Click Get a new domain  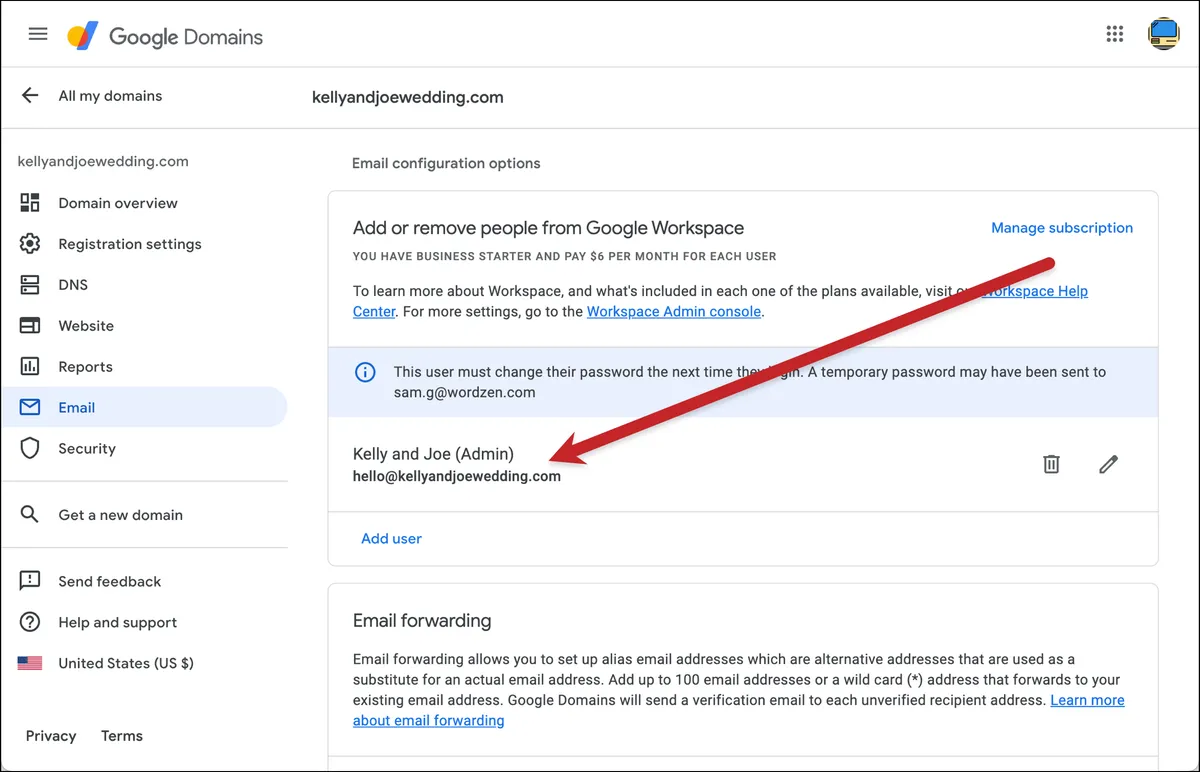[x=120, y=515]
